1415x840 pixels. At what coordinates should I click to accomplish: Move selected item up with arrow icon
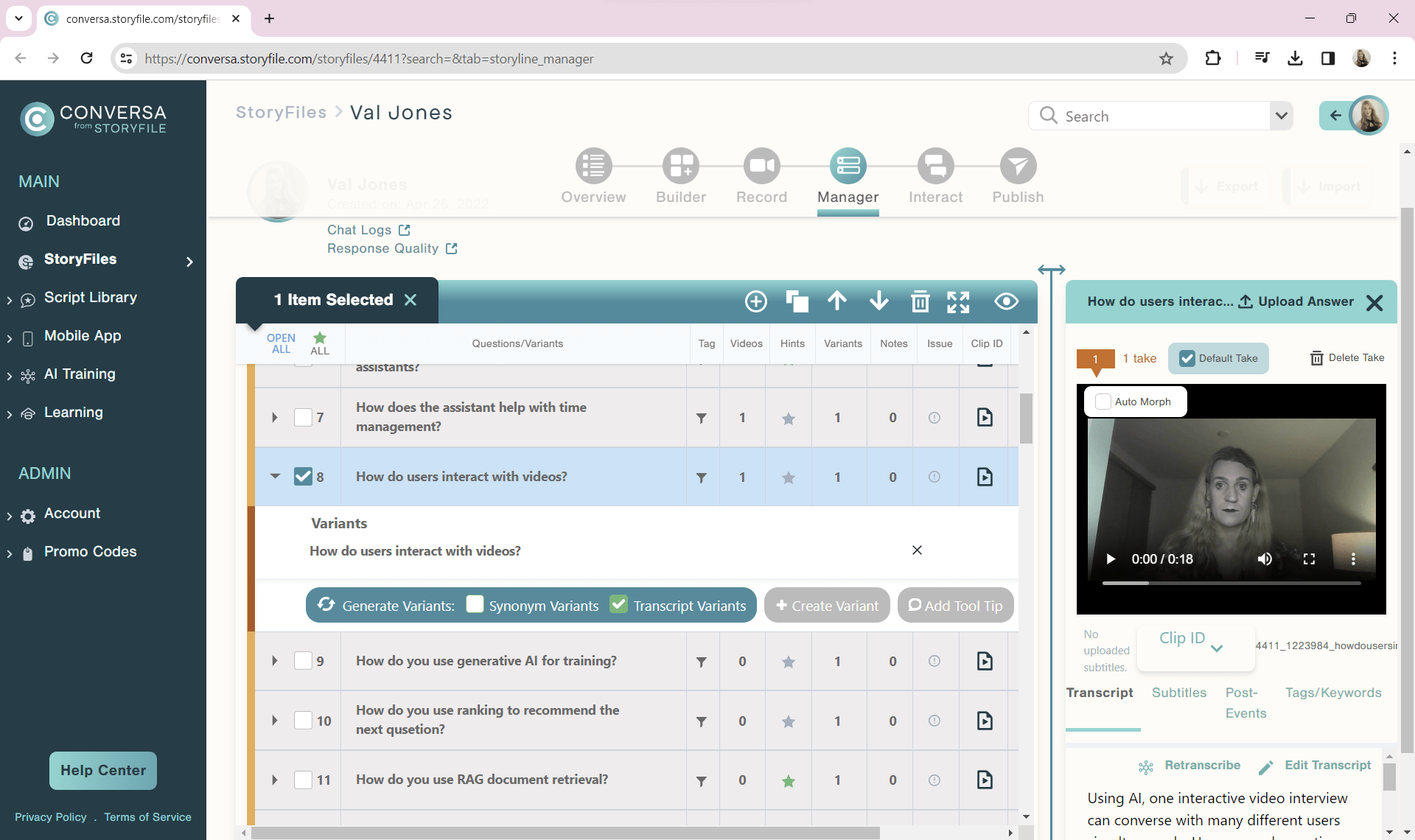(x=837, y=301)
